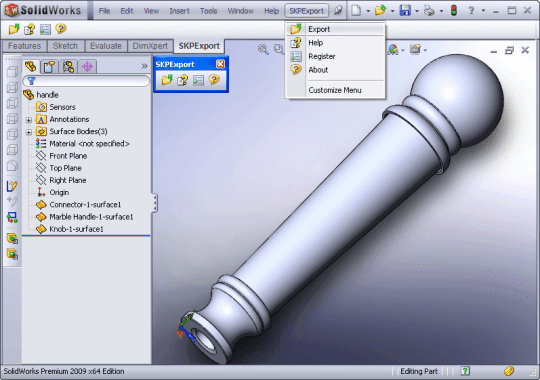Expand the Annotations node
The image size is (540, 380).
coord(29,120)
